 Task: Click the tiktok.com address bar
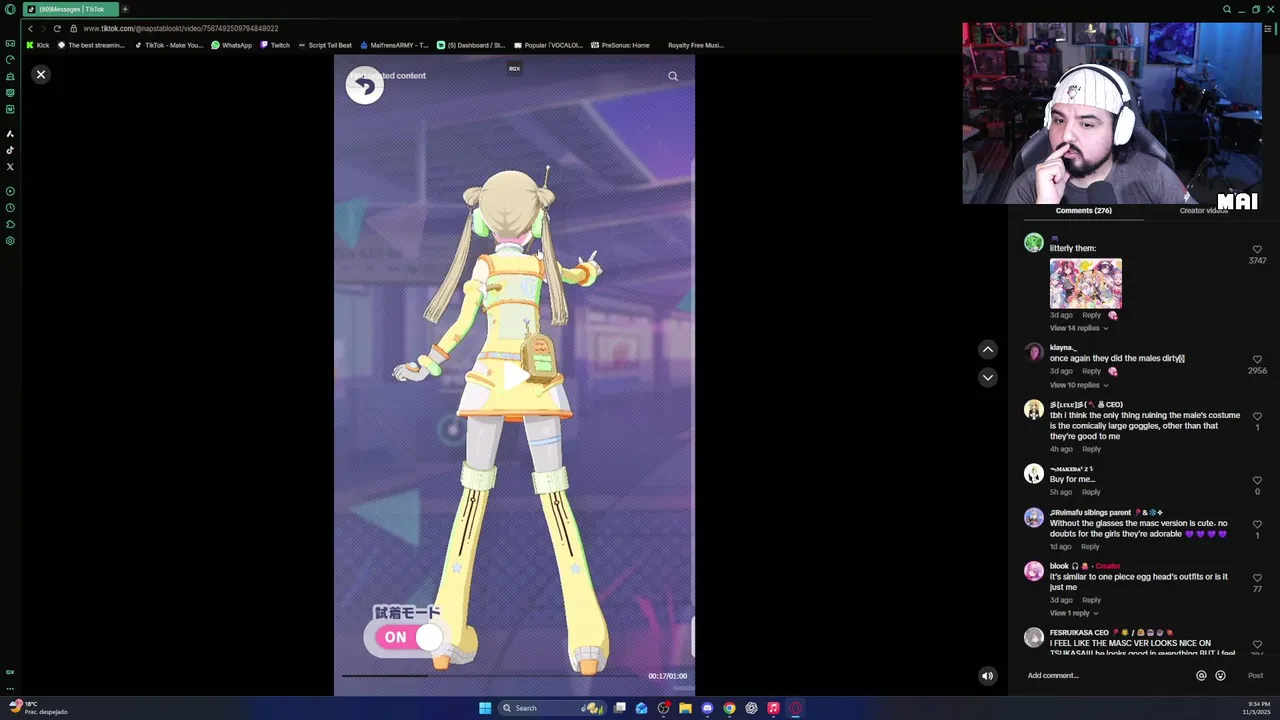tap(180, 28)
